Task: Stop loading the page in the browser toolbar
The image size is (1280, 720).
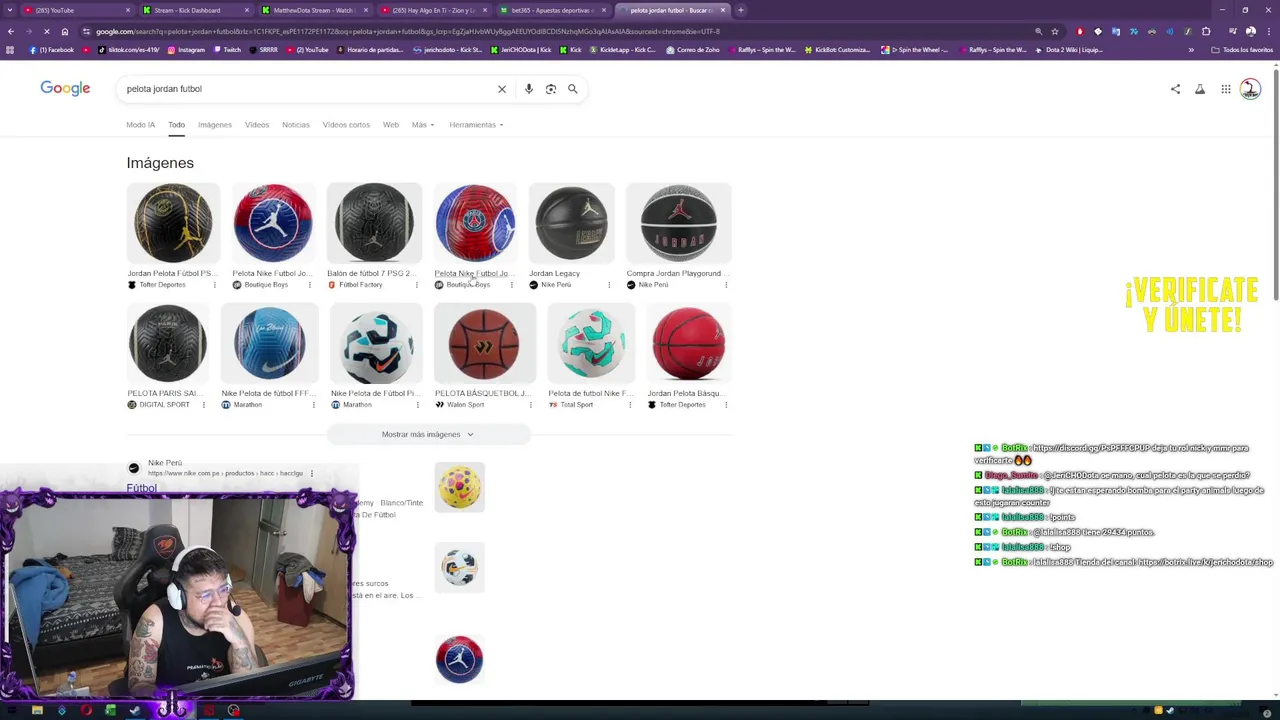Action: click(47, 31)
